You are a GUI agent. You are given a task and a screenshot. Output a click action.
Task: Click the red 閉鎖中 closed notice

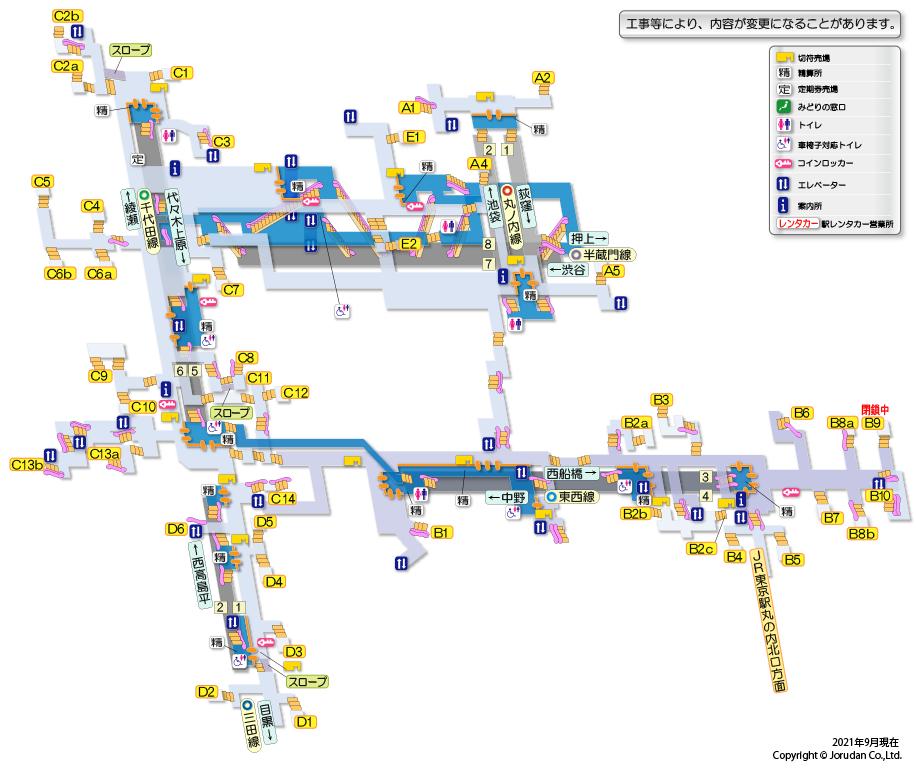874,409
